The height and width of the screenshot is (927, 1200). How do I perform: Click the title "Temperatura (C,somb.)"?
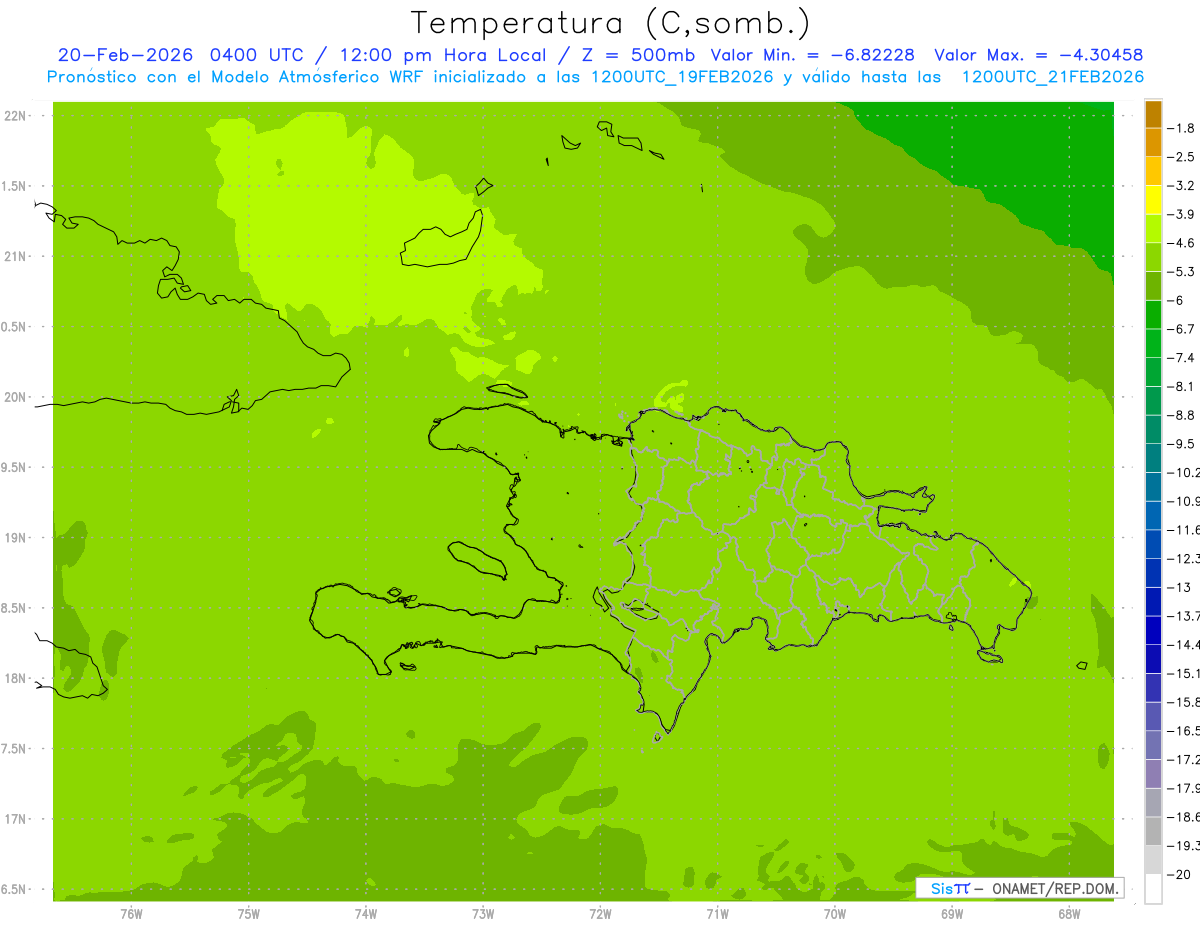tap(610, 22)
